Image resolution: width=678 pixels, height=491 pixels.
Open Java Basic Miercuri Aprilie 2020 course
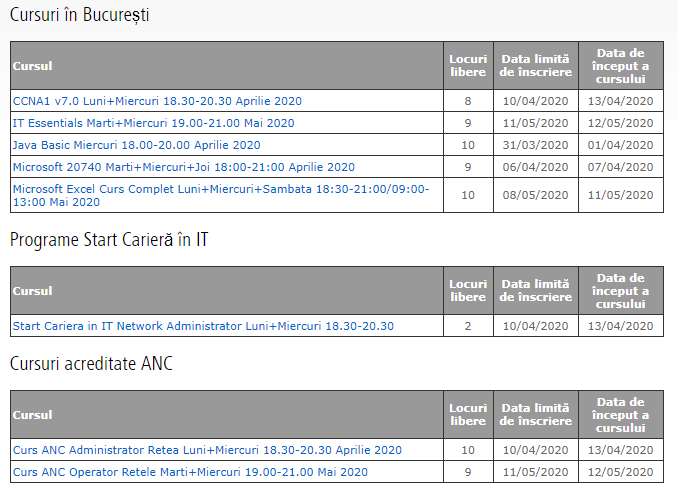[x=137, y=145]
